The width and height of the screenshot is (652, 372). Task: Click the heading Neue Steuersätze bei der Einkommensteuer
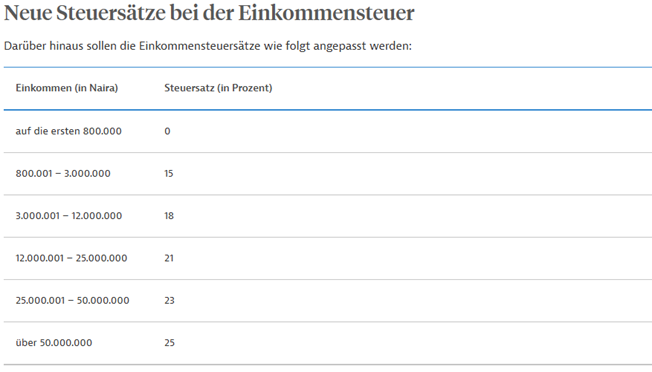point(209,12)
